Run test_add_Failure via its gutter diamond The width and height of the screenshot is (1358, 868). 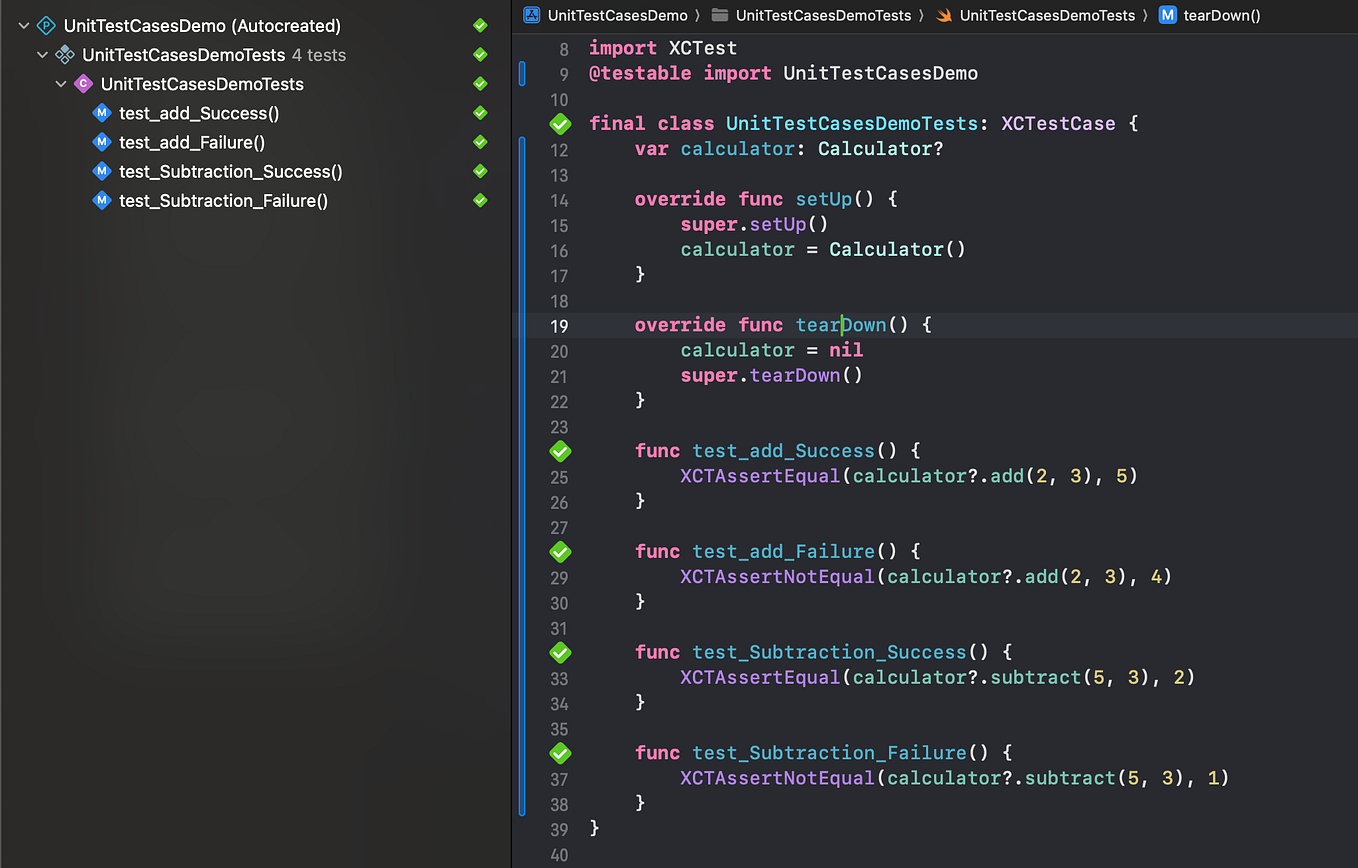click(559, 551)
